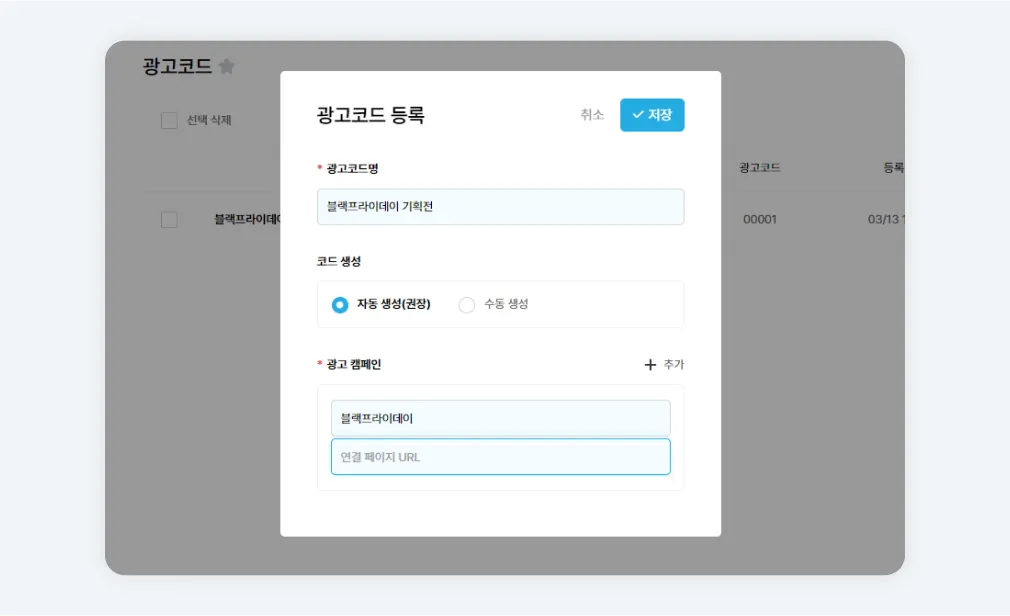
Task: Click the 00001 code cell in background table
Action: 759,220
